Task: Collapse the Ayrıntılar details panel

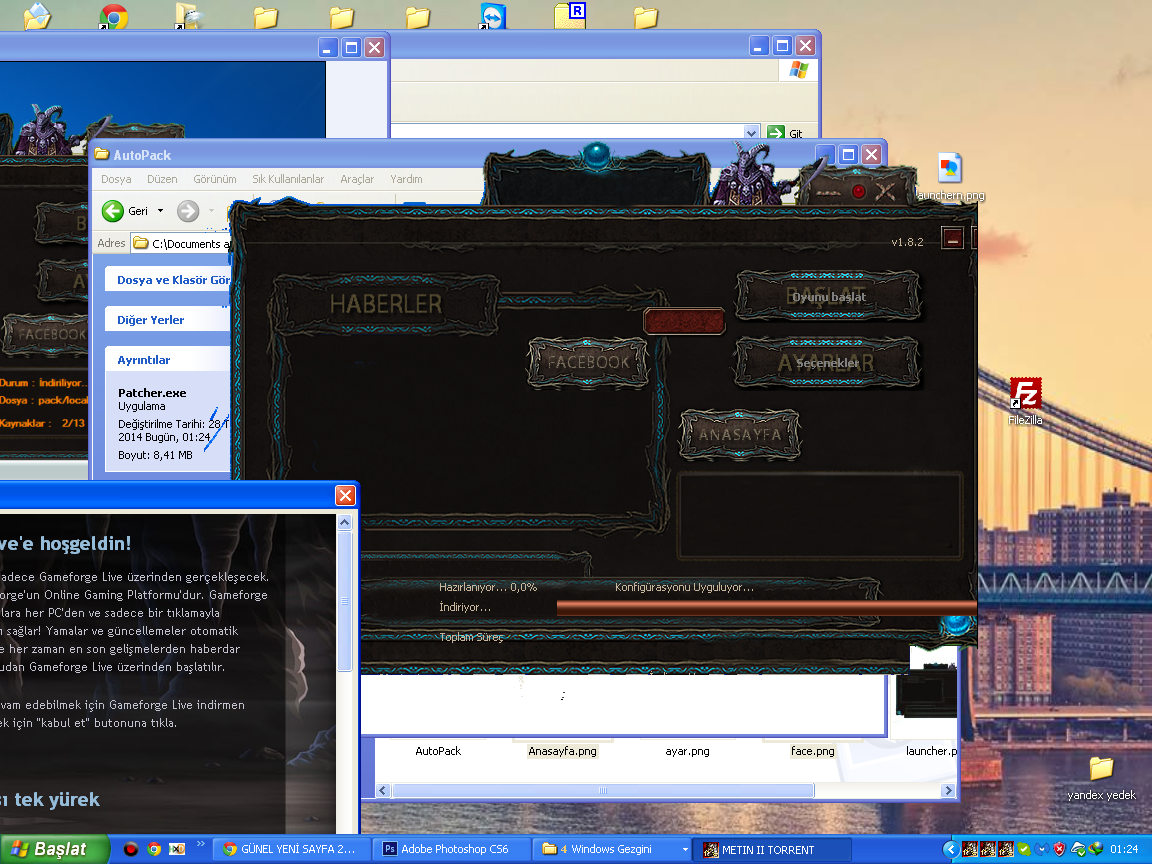Action: click(x=168, y=359)
